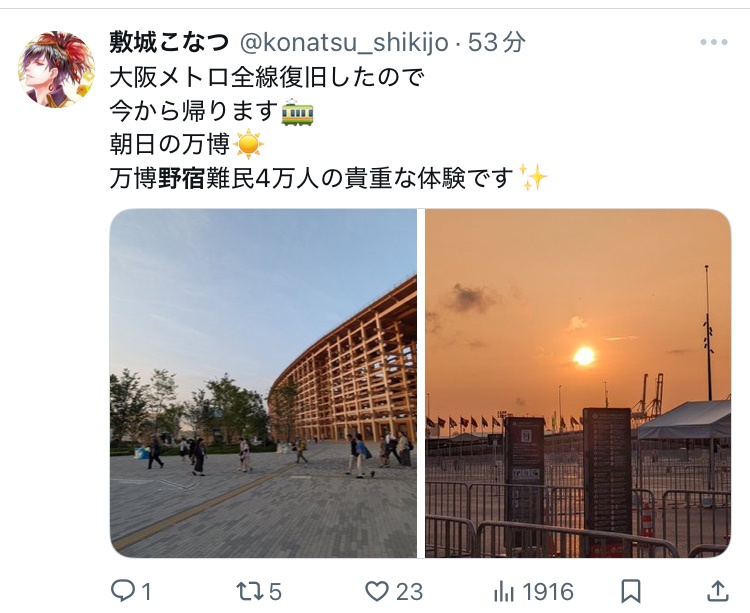Screen dimensions: 750x613
Task: Select the bold 野宿 keyword in text
Action: pos(181,178)
